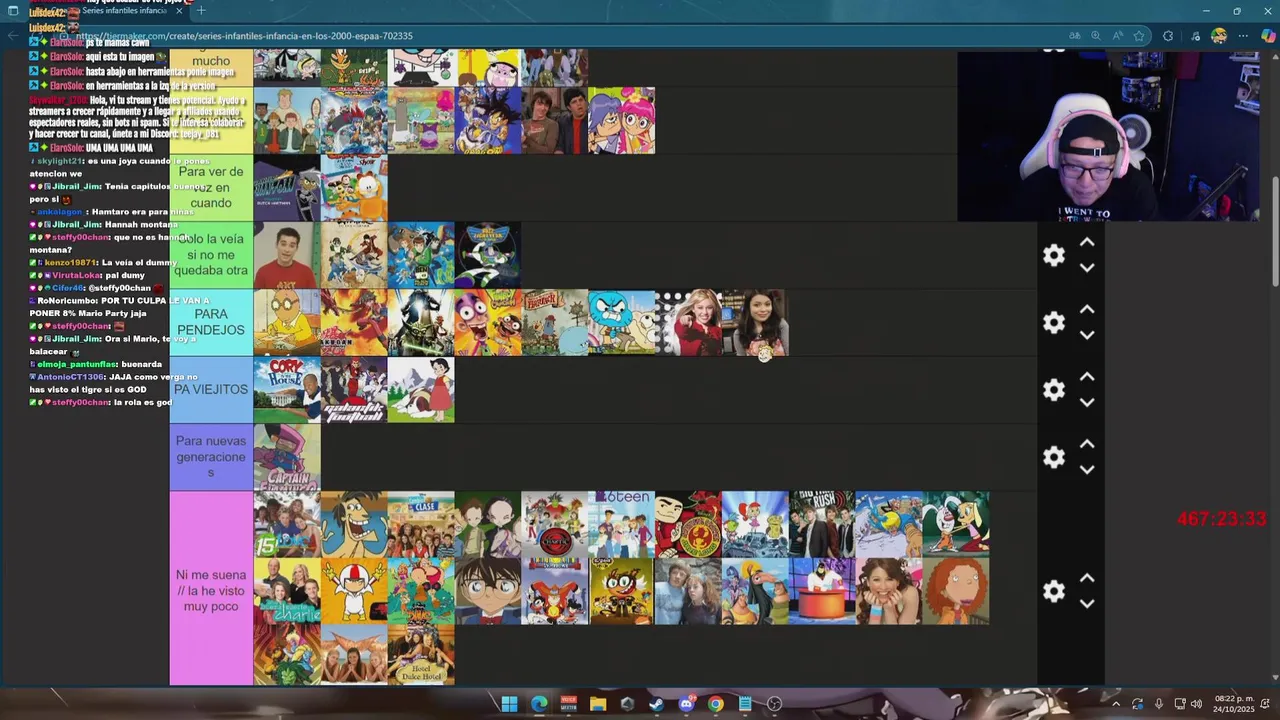The width and height of the screenshot is (1280, 720).
Task: Select the Gumball thumbnail in PARA PENDEJOS
Action: [621, 323]
